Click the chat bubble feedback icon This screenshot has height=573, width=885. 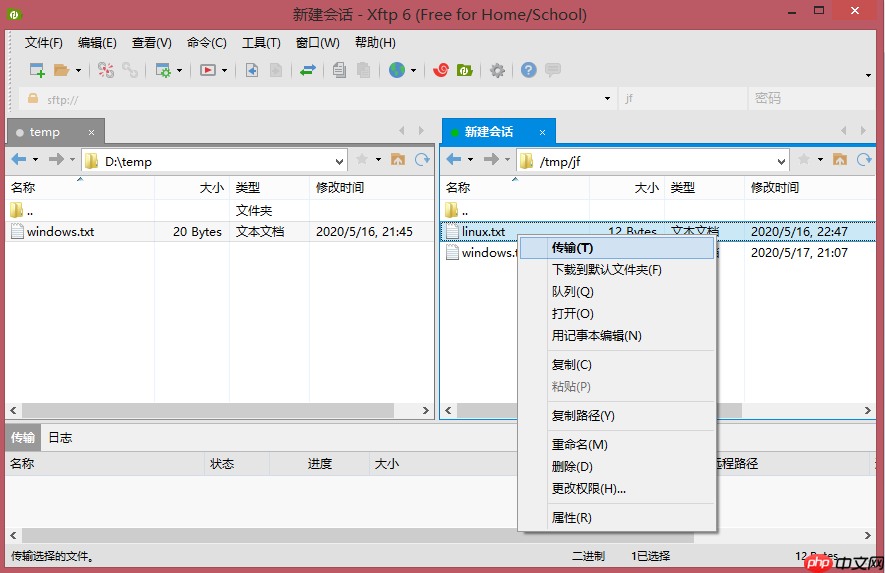pos(553,70)
